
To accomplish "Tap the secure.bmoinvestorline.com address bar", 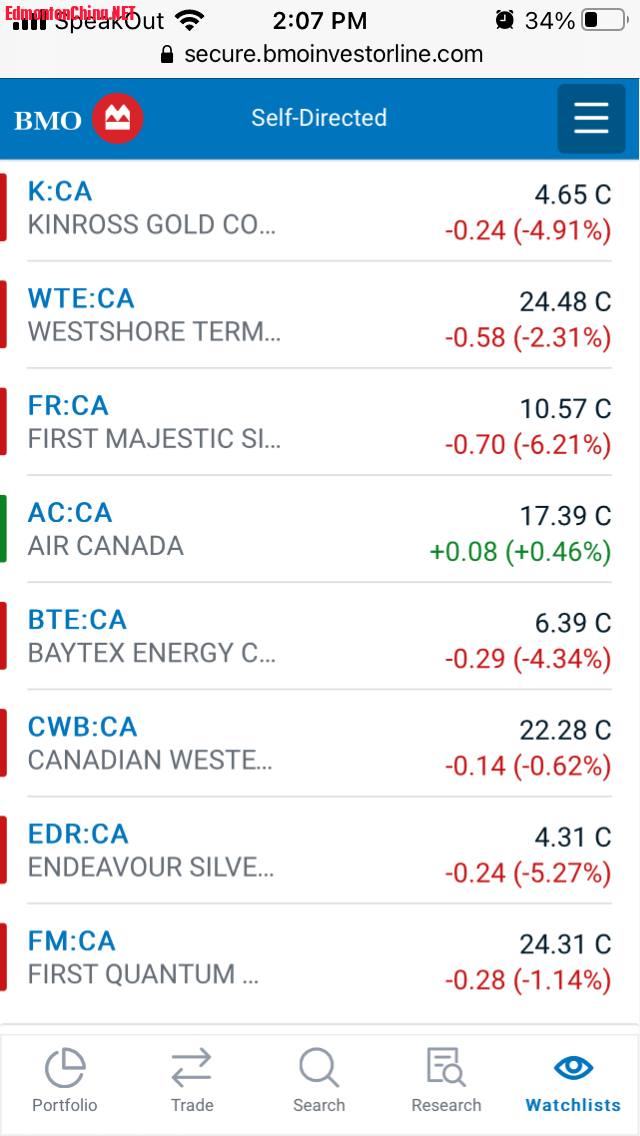I will pos(333,54).
